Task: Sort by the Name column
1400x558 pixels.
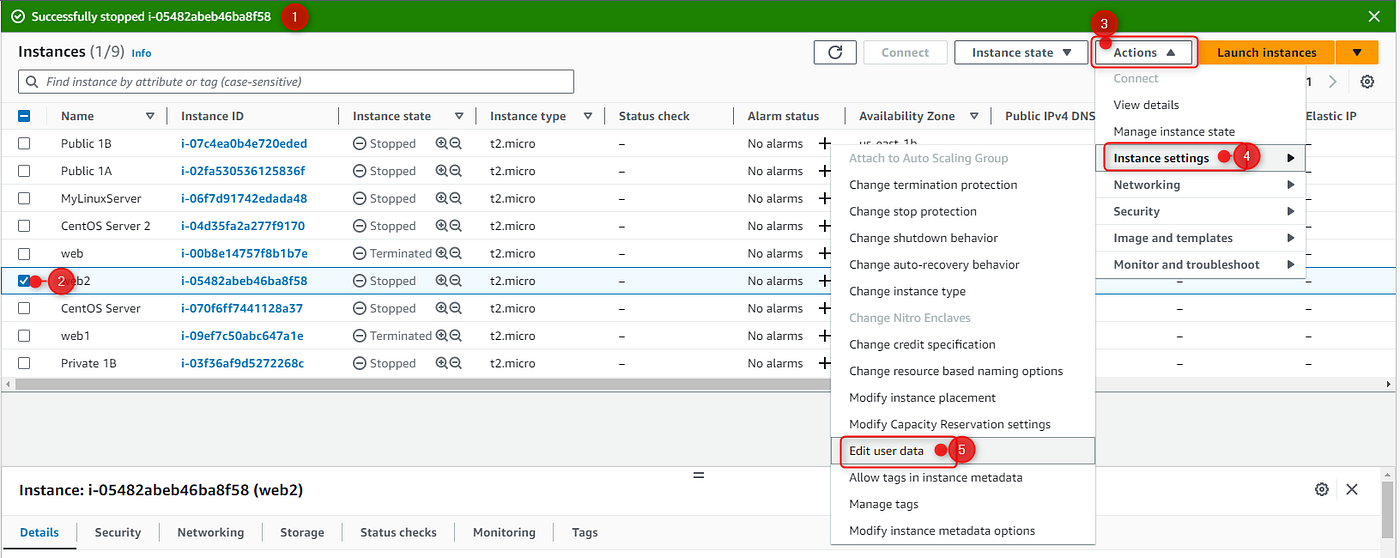Action: [x=150, y=116]
